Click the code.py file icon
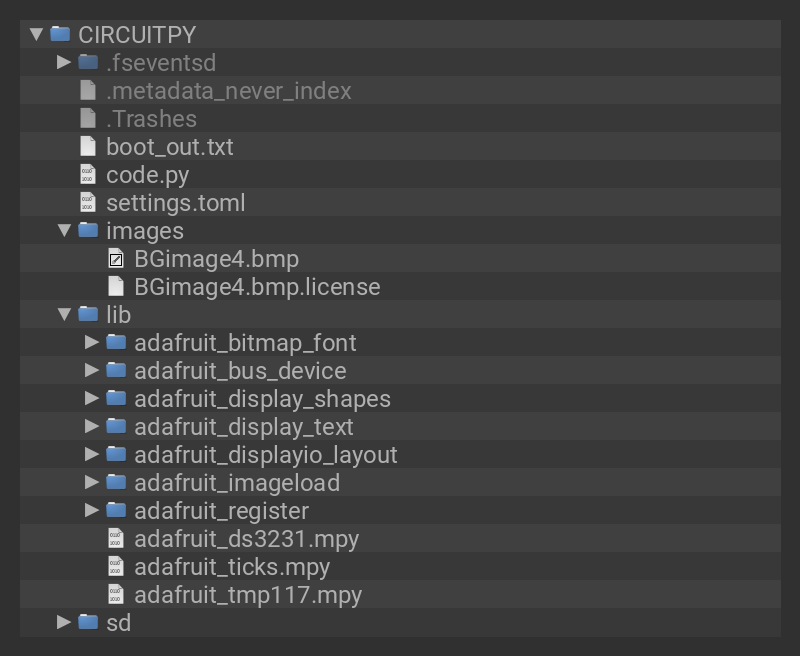Viewport: 800px width, 656px height. (88, 175)
